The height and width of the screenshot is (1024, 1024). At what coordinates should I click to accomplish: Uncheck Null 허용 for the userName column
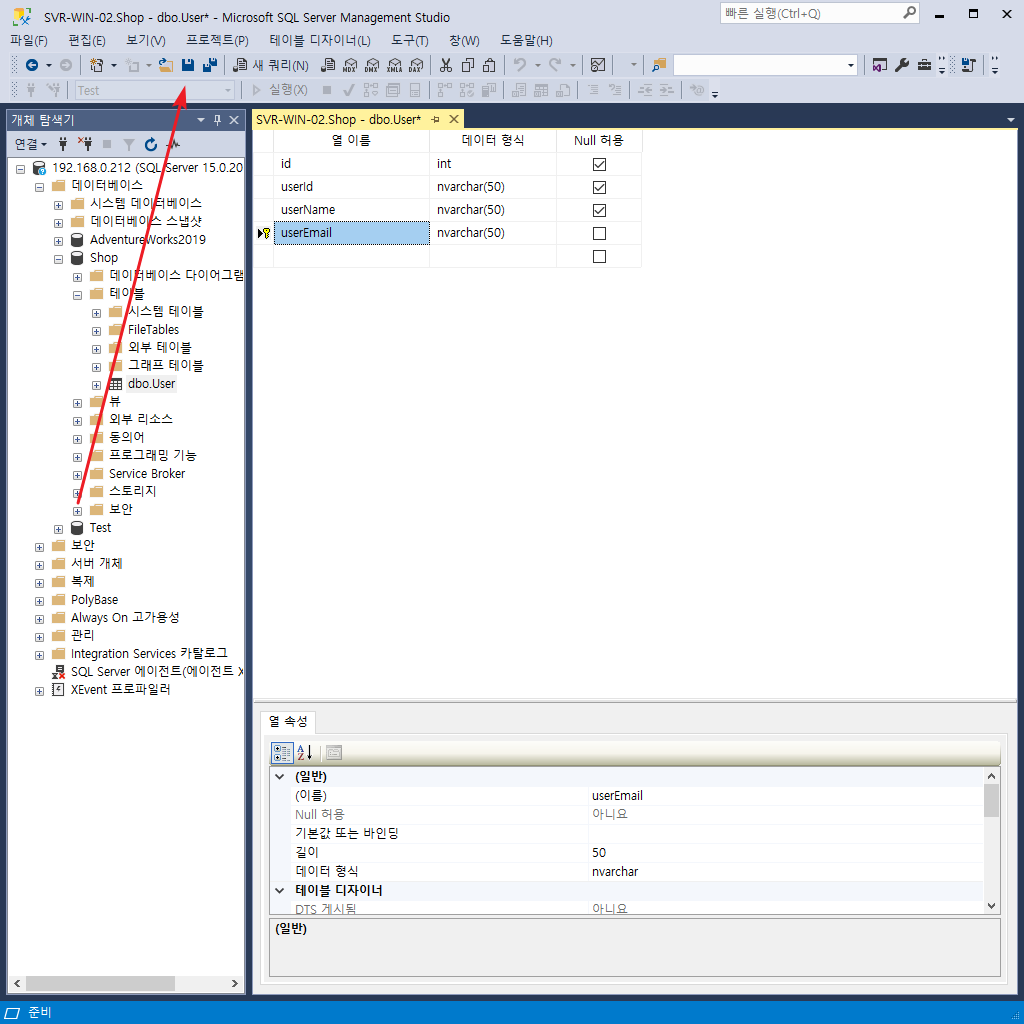tap(599, 210)
